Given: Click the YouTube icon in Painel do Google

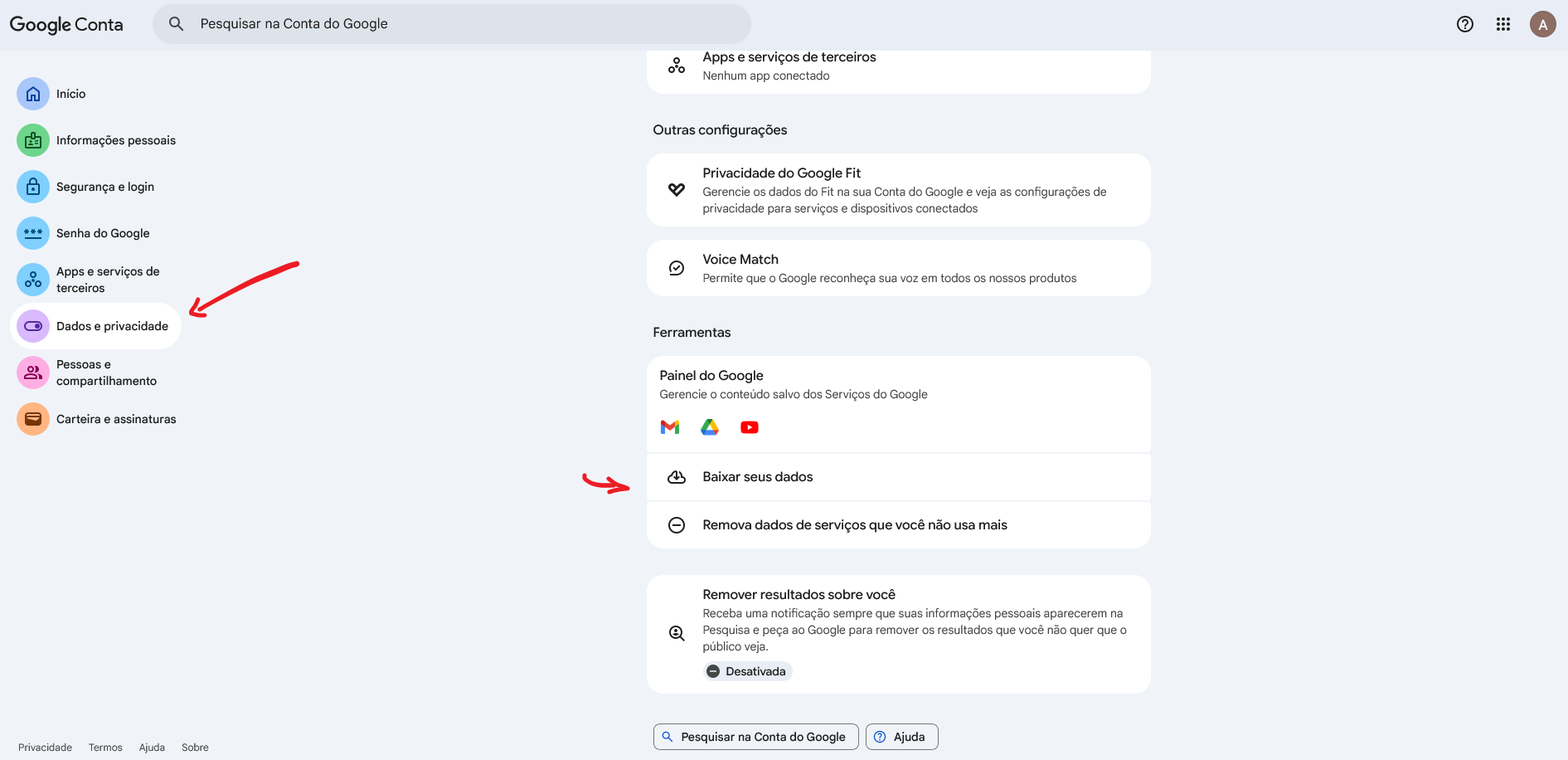Looking at the screenshot, I should tap(750, 427).
